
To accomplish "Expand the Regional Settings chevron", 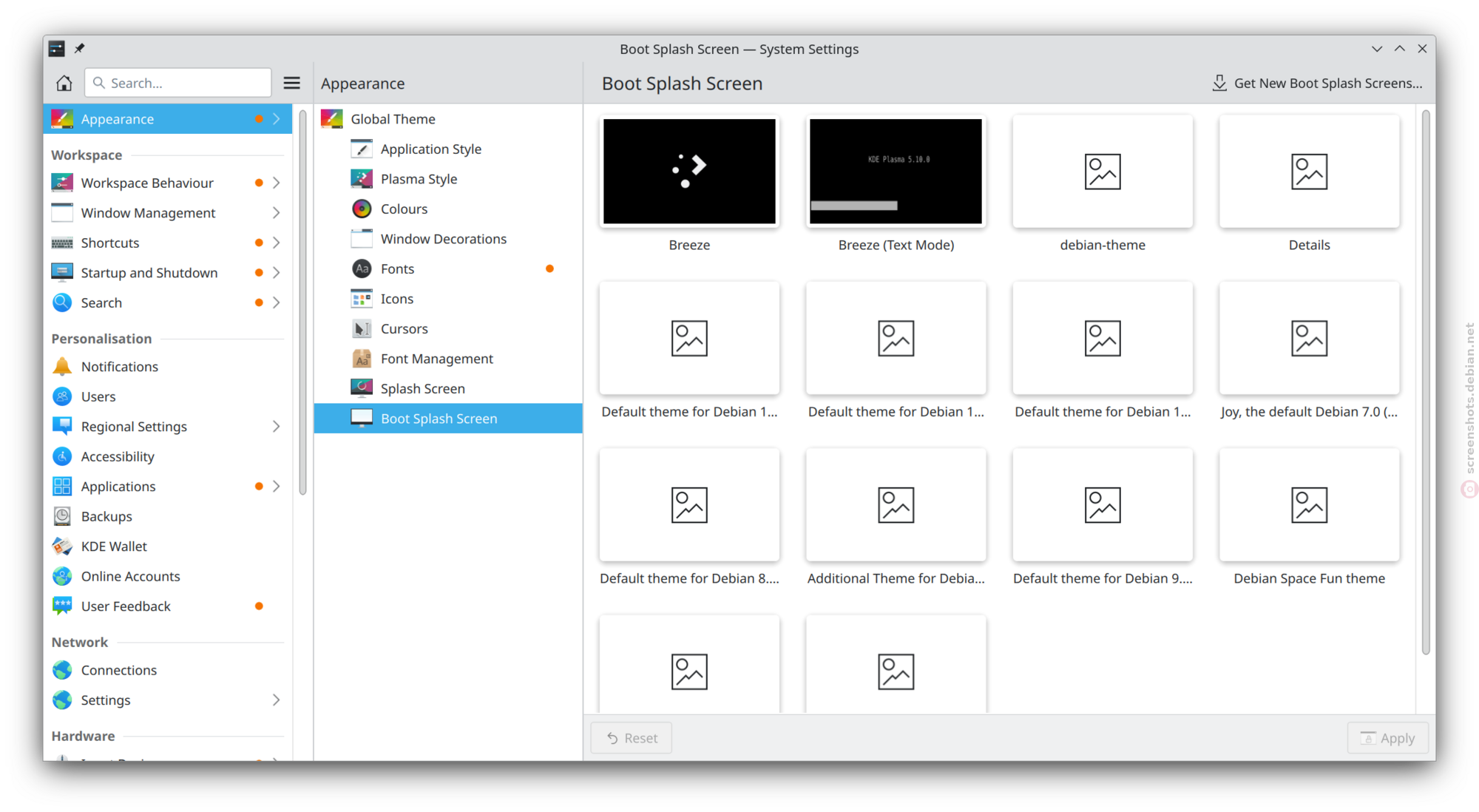I will [276, 427].
